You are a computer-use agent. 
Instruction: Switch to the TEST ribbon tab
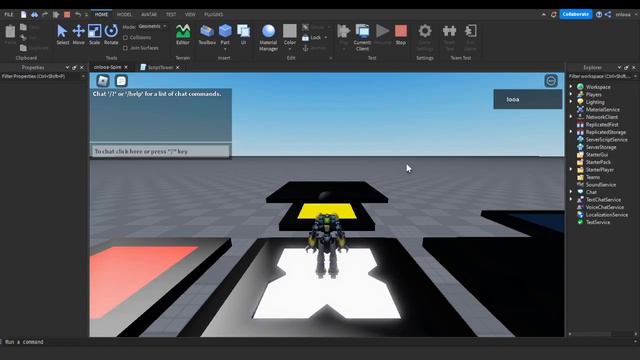[x=171, y=14]
